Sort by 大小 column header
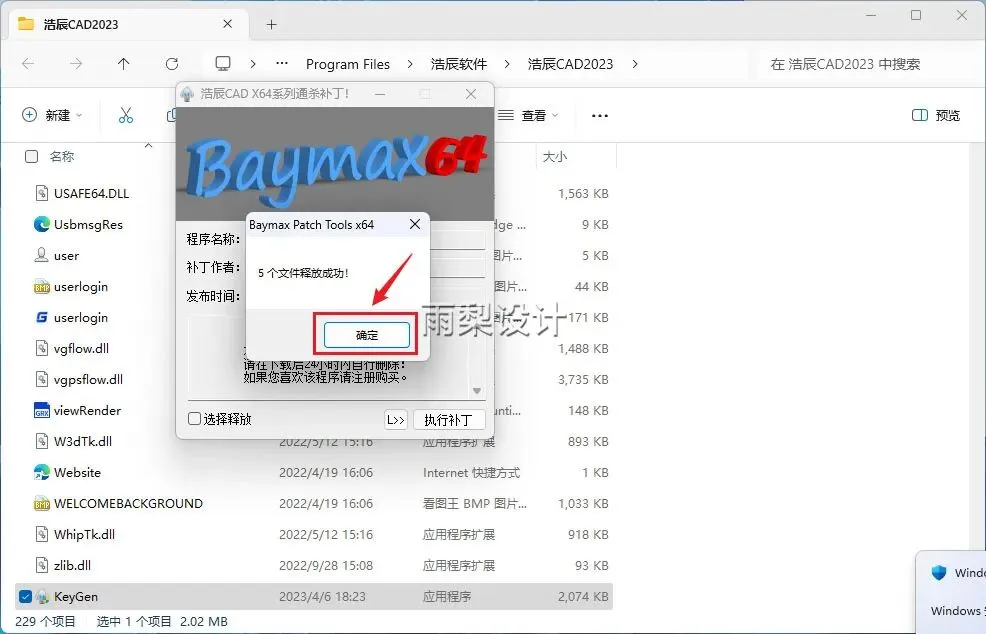Viewport: 986px width, 634px height. tap(555, 157)
